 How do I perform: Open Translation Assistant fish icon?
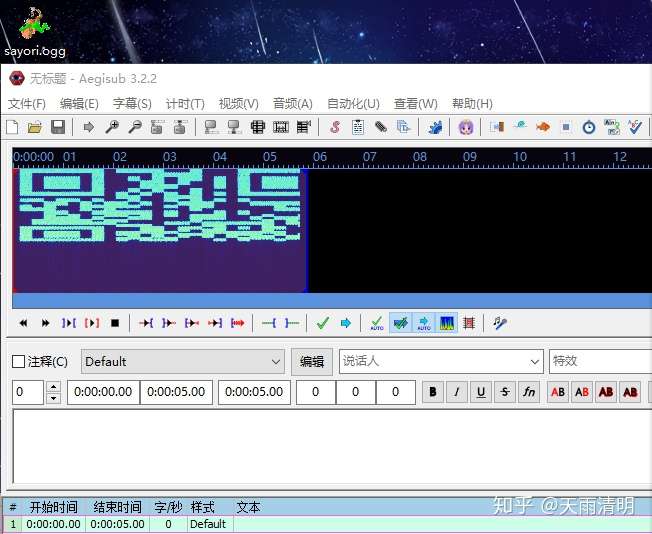tap(543, 127)
